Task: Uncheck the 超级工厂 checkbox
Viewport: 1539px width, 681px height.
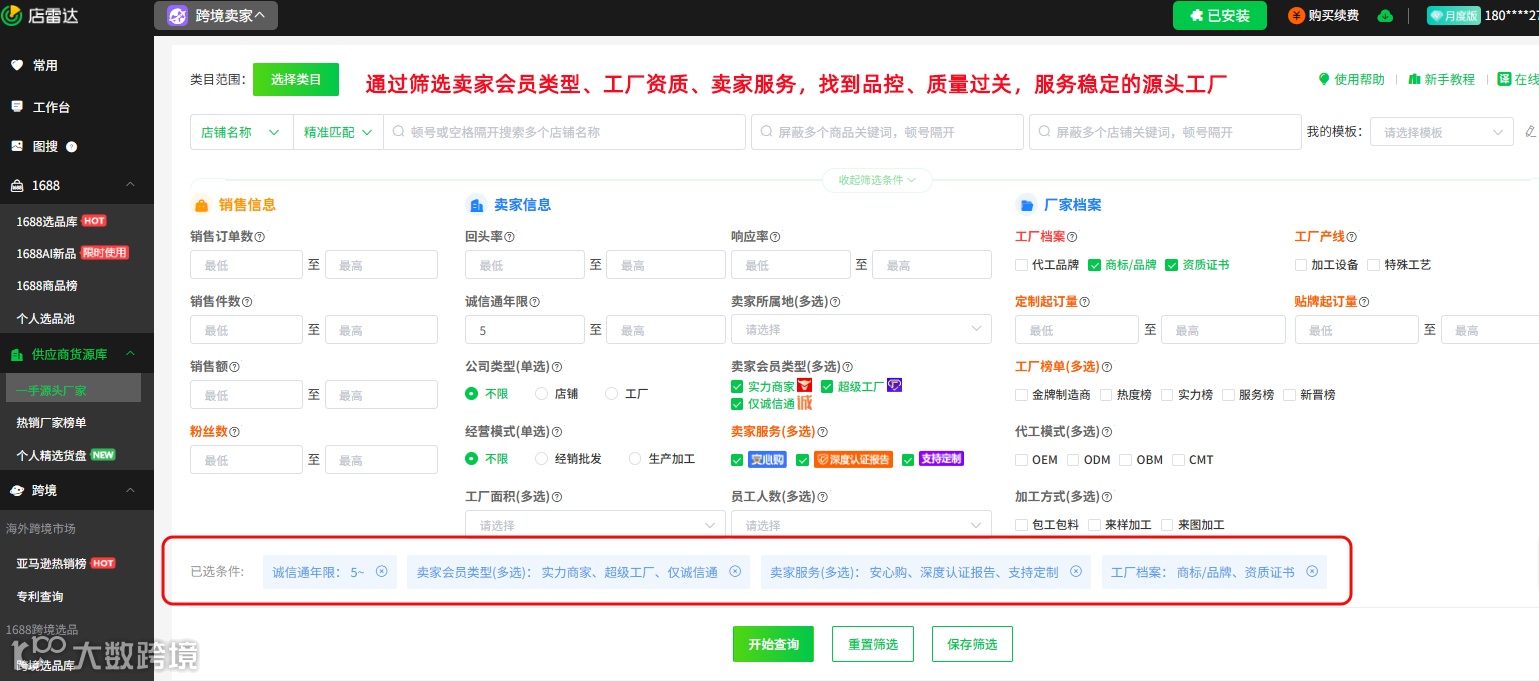Action: pos(827,386)
